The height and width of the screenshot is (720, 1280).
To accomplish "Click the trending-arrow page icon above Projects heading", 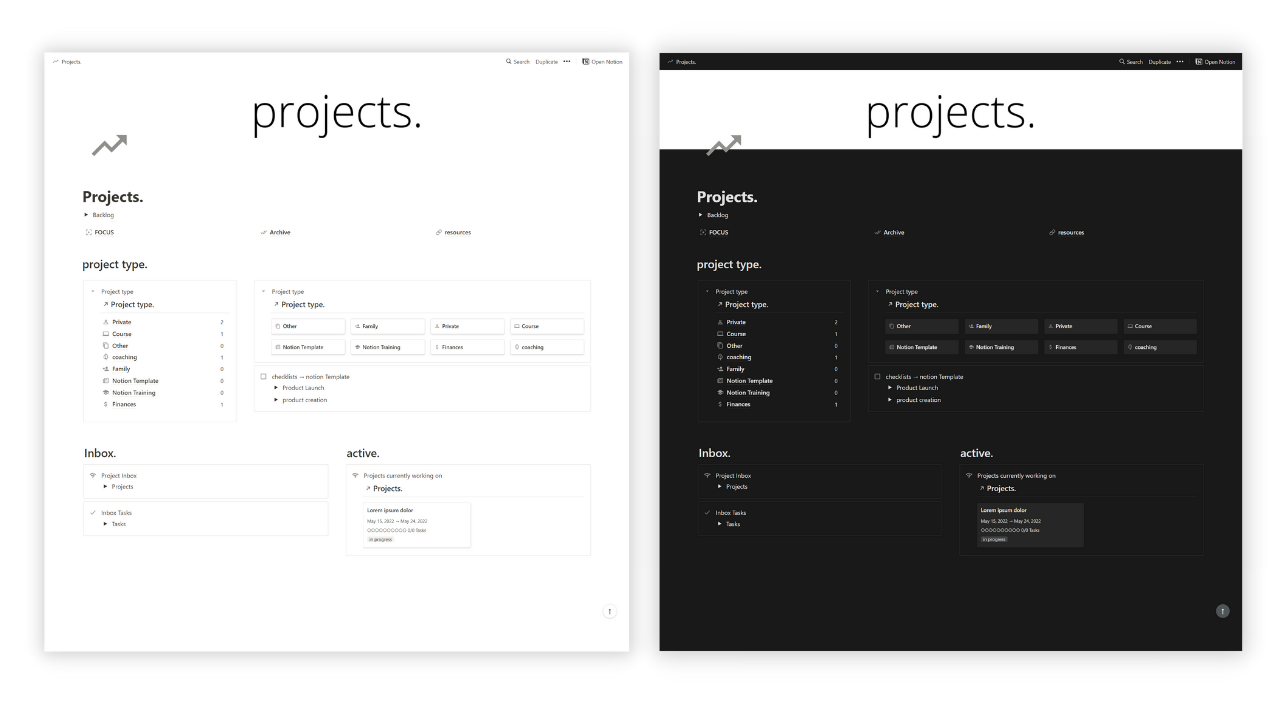I will [x=110, y=145].
